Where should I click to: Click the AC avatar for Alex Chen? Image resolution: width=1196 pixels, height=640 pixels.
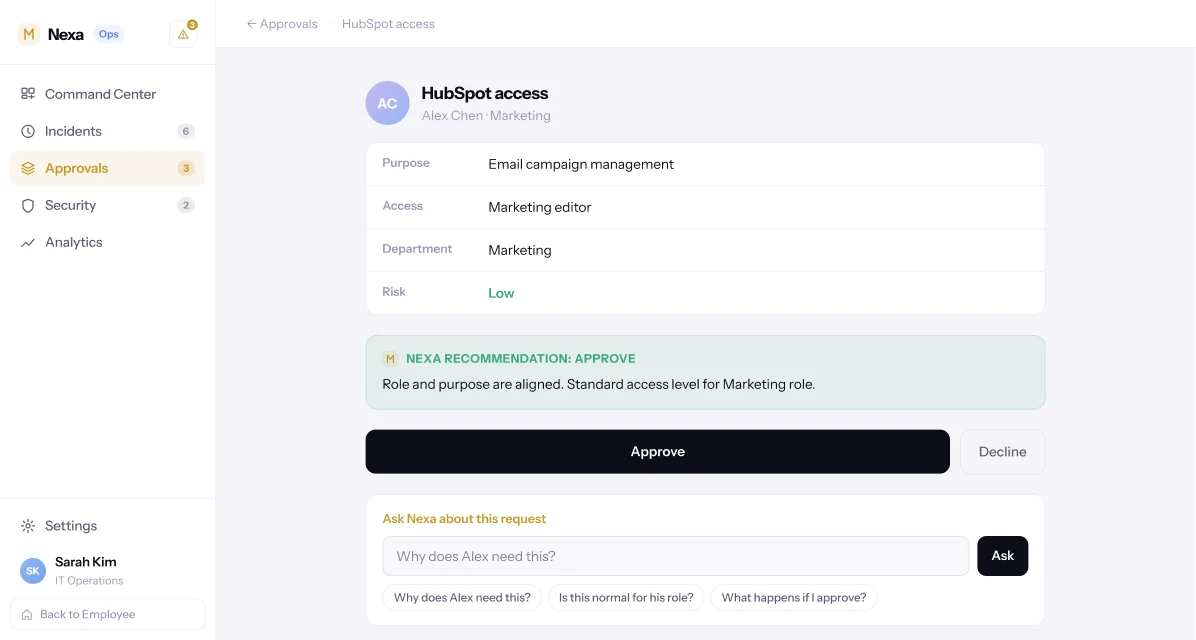coord(387,103)
